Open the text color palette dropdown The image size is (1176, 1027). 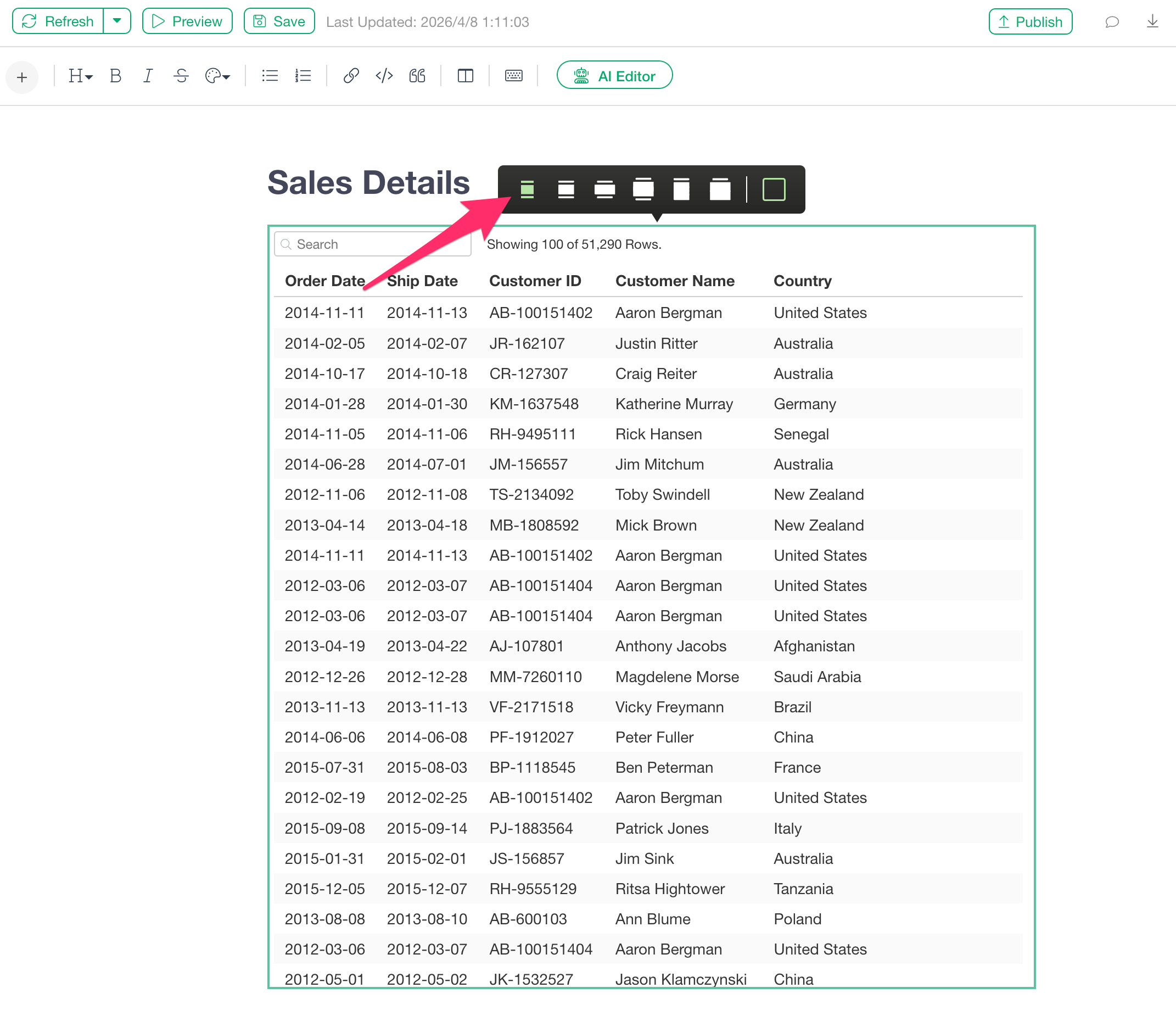[217, 76]
